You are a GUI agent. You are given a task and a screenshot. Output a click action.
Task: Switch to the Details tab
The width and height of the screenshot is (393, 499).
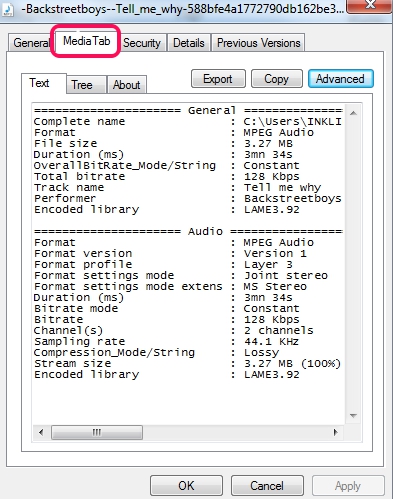click(189, 43)
